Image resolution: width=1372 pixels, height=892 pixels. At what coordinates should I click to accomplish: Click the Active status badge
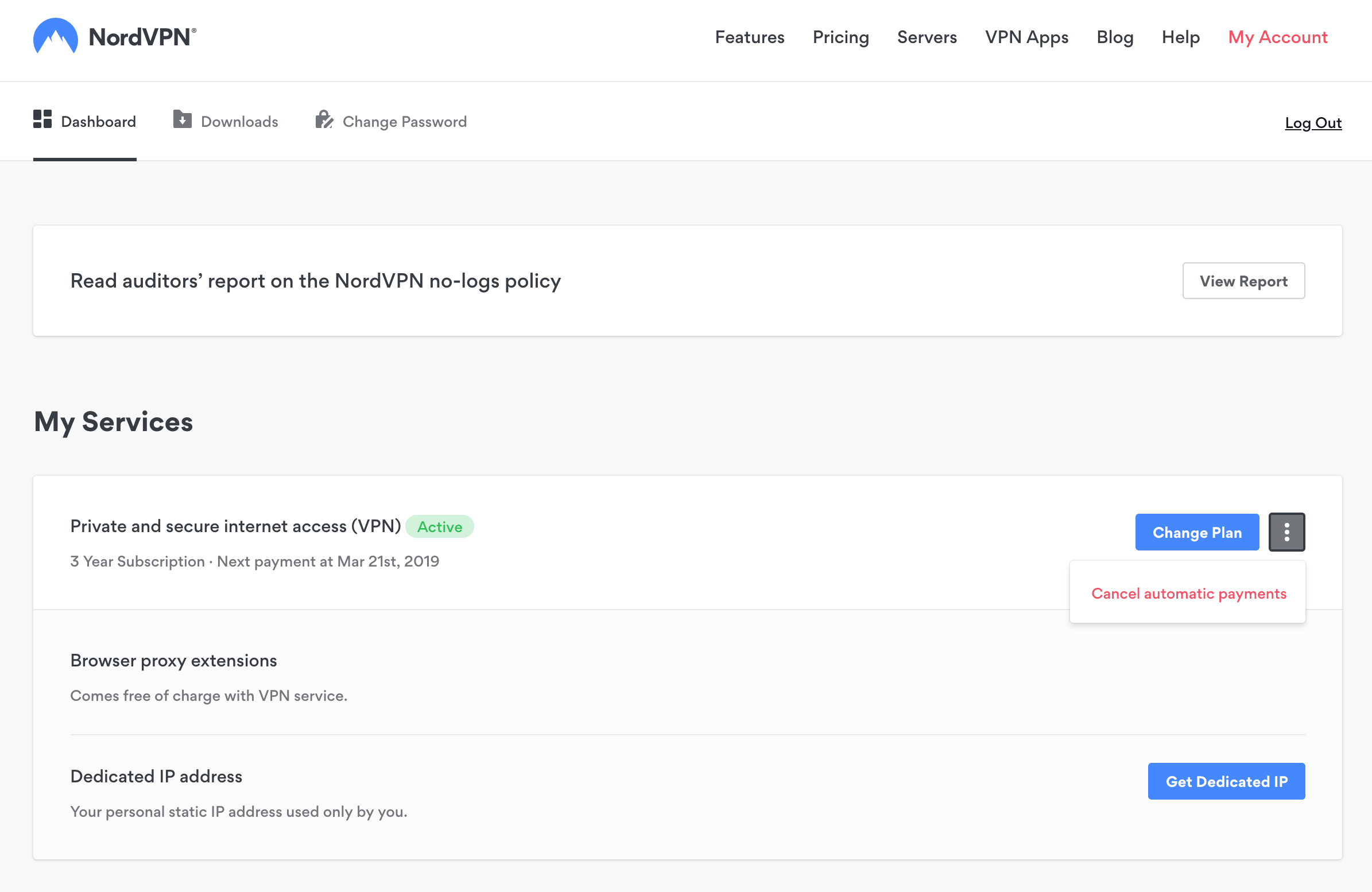click(x=439, y=526)
